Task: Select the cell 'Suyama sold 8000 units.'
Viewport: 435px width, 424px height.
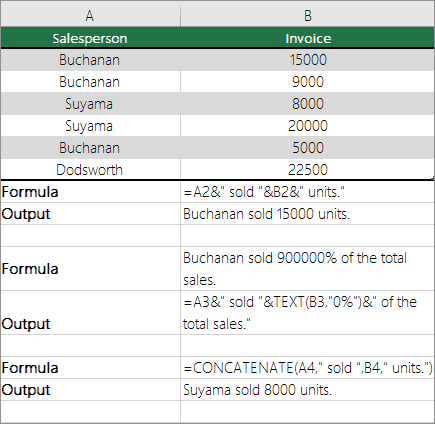Action: coord(307,390)
